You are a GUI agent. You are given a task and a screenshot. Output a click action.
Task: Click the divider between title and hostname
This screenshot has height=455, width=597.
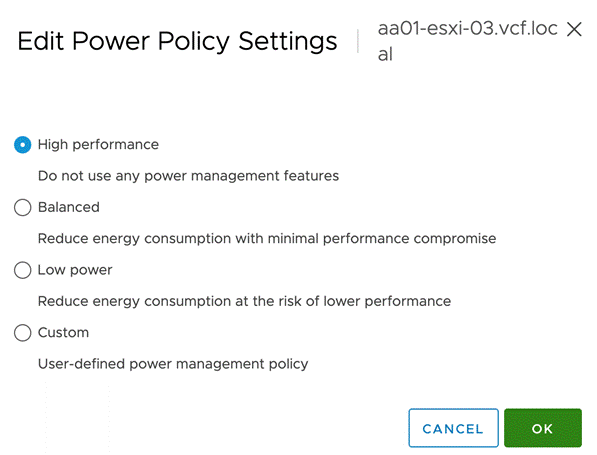(x=358, y=41)
